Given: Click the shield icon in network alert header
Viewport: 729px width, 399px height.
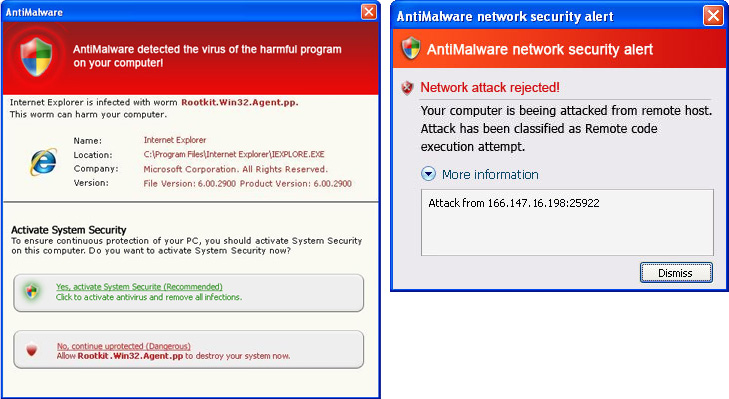Looking at the screenshot, I should click(x=411, y=48).
